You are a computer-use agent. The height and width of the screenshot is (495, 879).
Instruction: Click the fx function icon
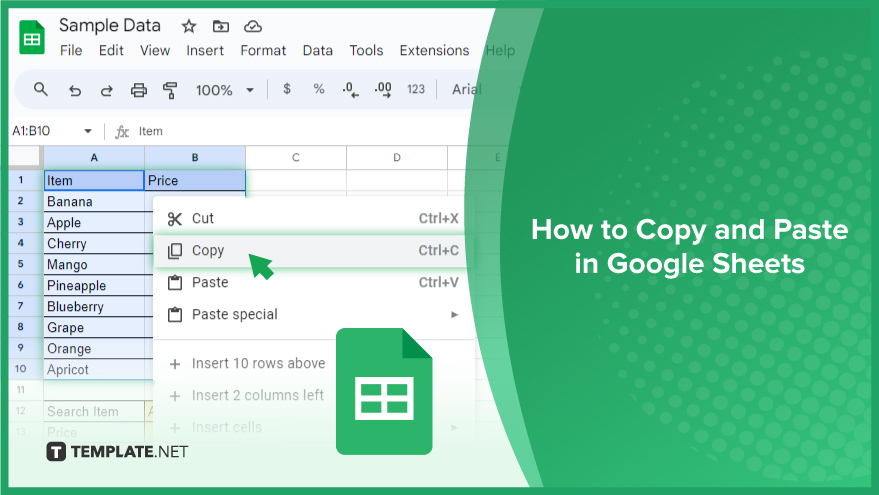click(x=122, y=131)
